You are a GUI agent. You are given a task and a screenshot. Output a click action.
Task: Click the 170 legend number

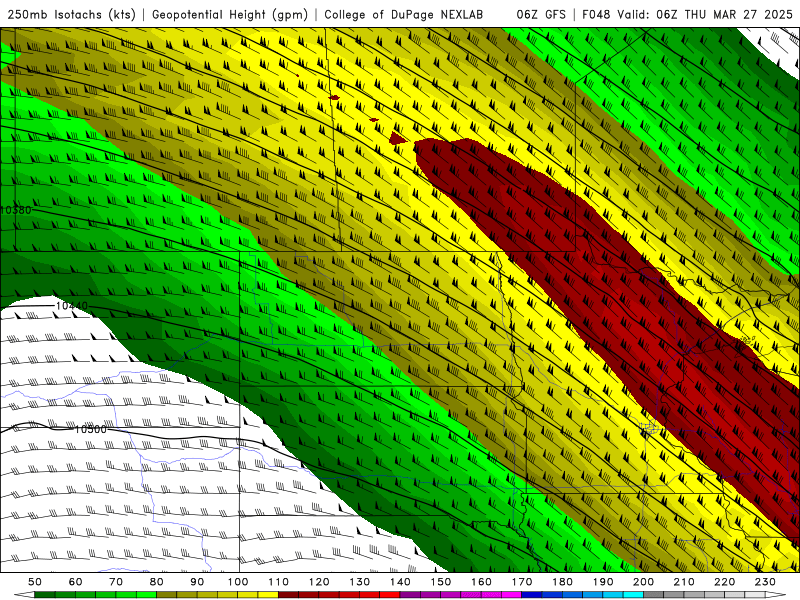pyautogui.click(x=522, y=582)
